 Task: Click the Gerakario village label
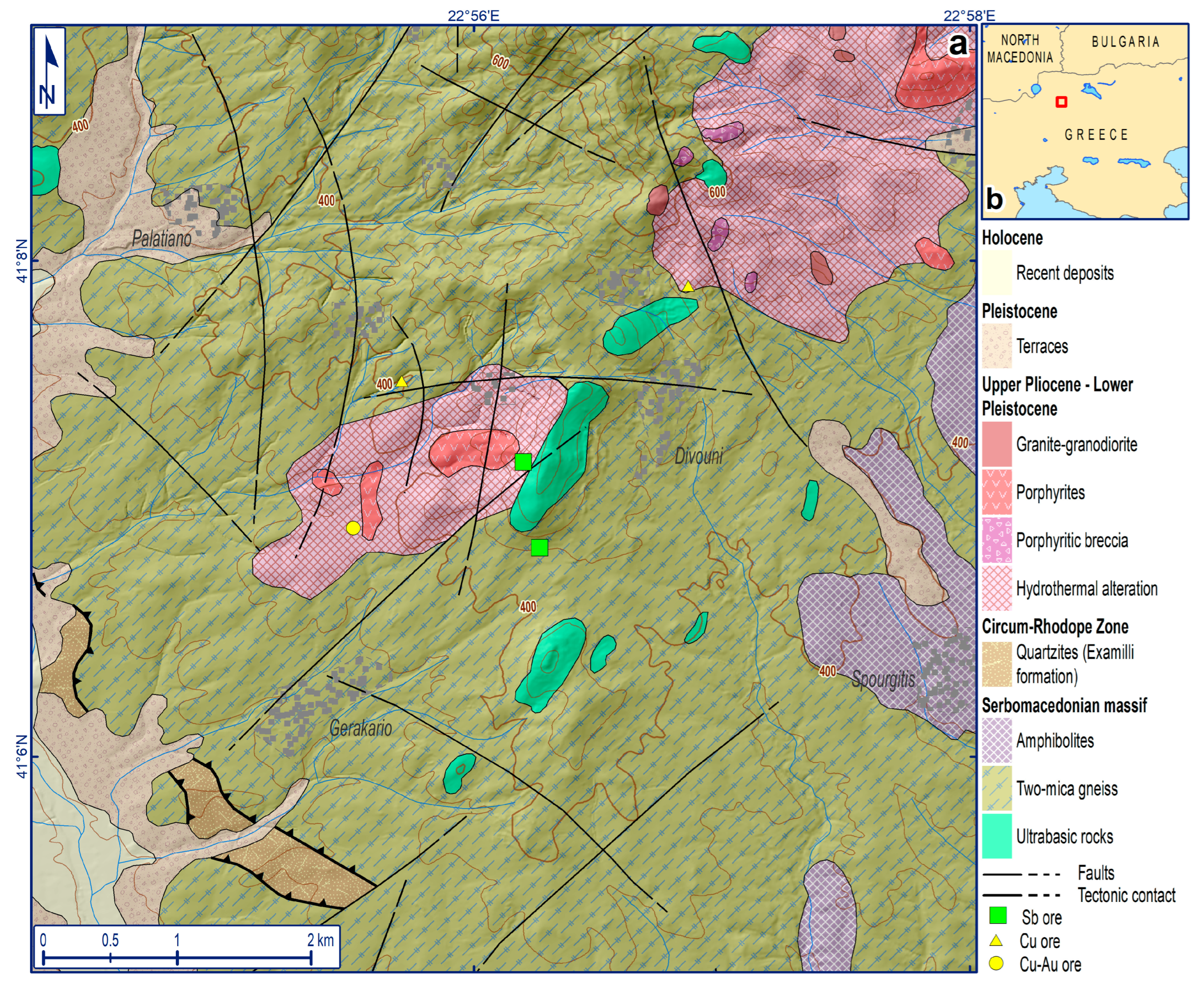(361, 728)
